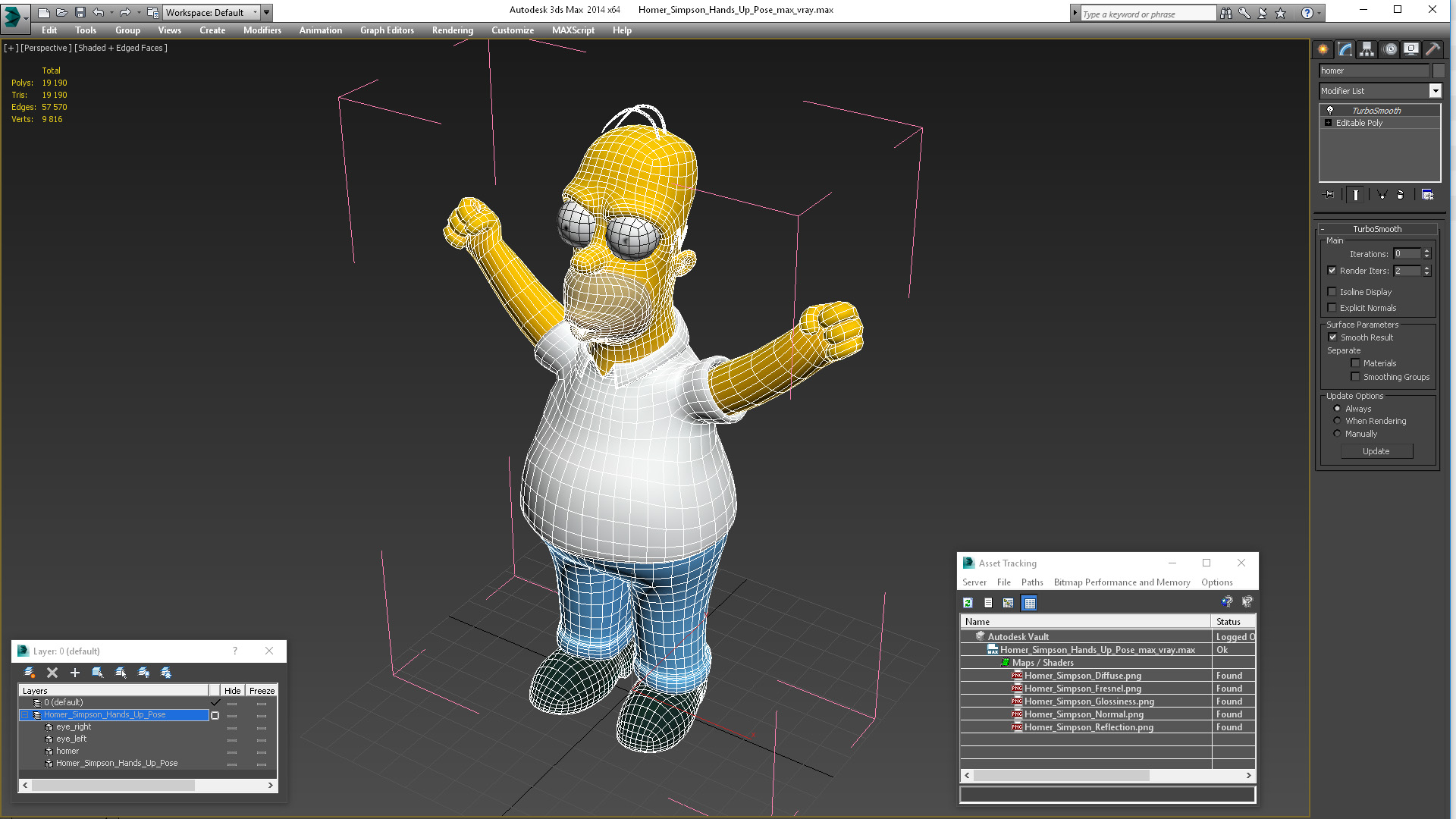Screen dimensions: 1456x819
Task: Click Make Unique modifier icon
Action: coord(1382,195)
